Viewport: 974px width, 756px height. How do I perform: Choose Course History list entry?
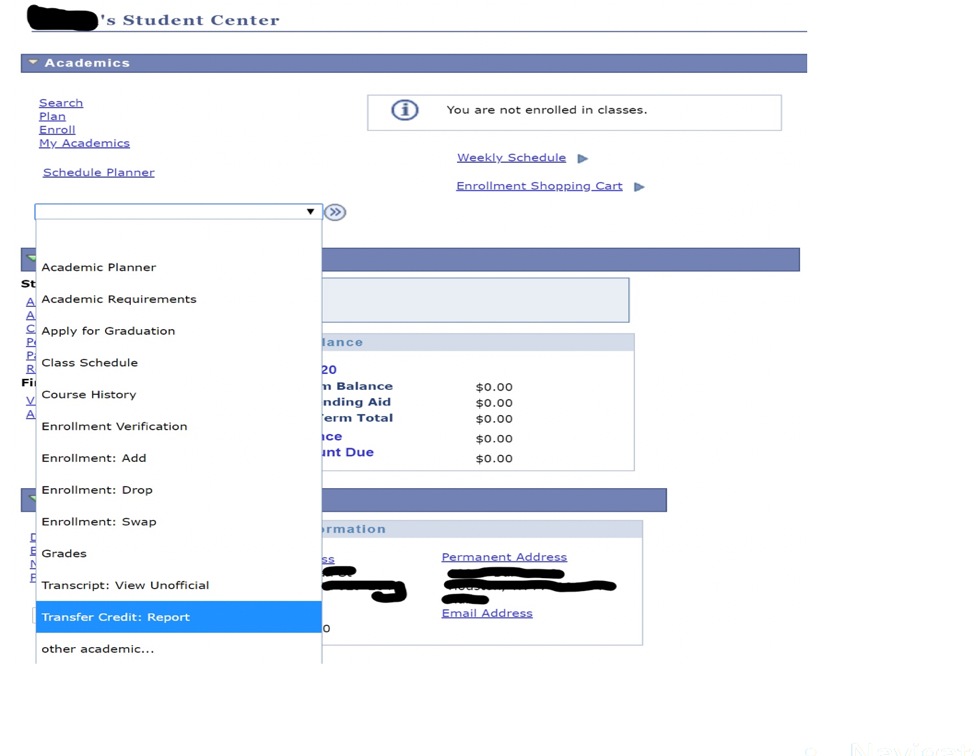click(88, 395)
